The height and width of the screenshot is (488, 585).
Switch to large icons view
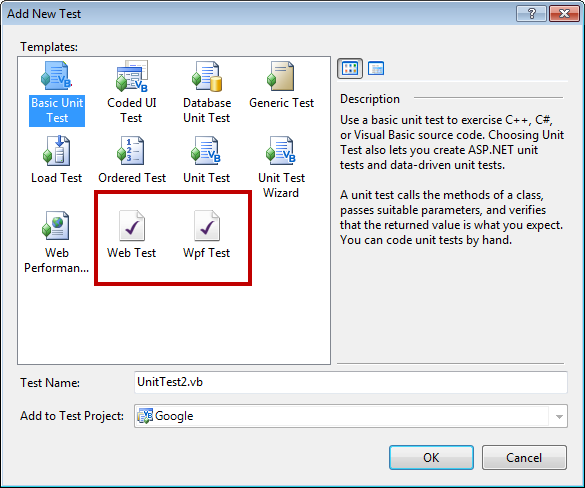pos(350,68)
